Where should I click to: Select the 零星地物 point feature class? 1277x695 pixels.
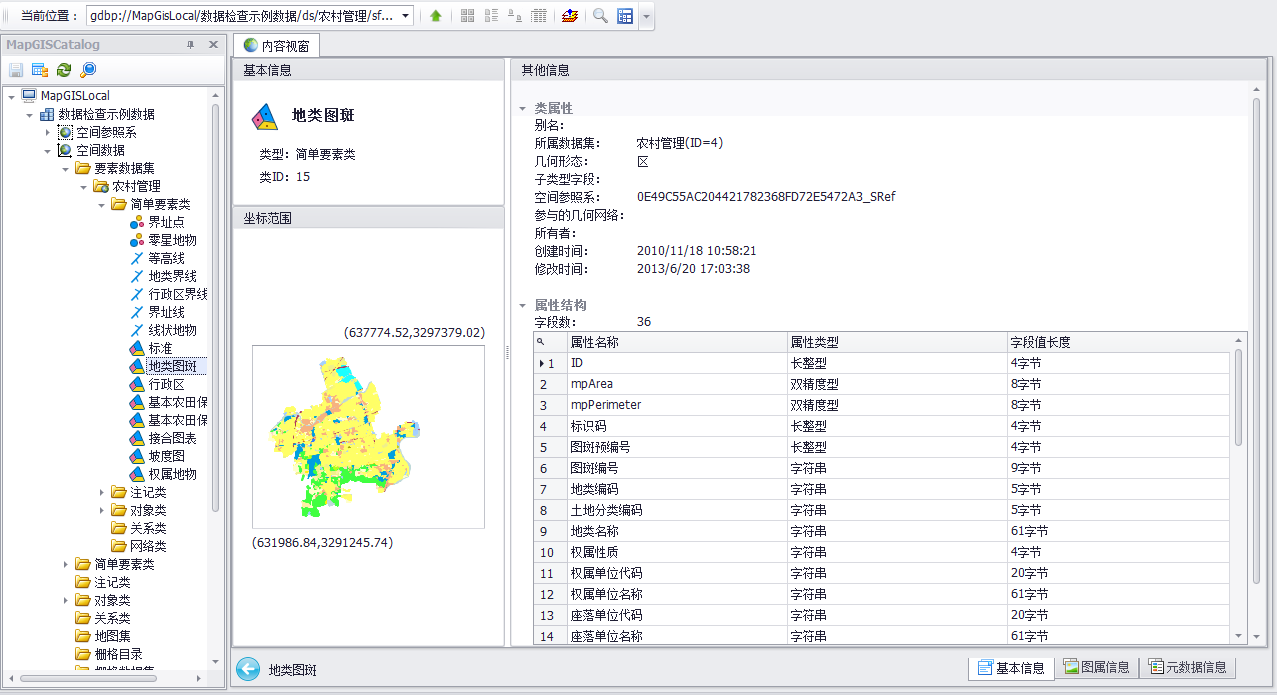point(163,240)
